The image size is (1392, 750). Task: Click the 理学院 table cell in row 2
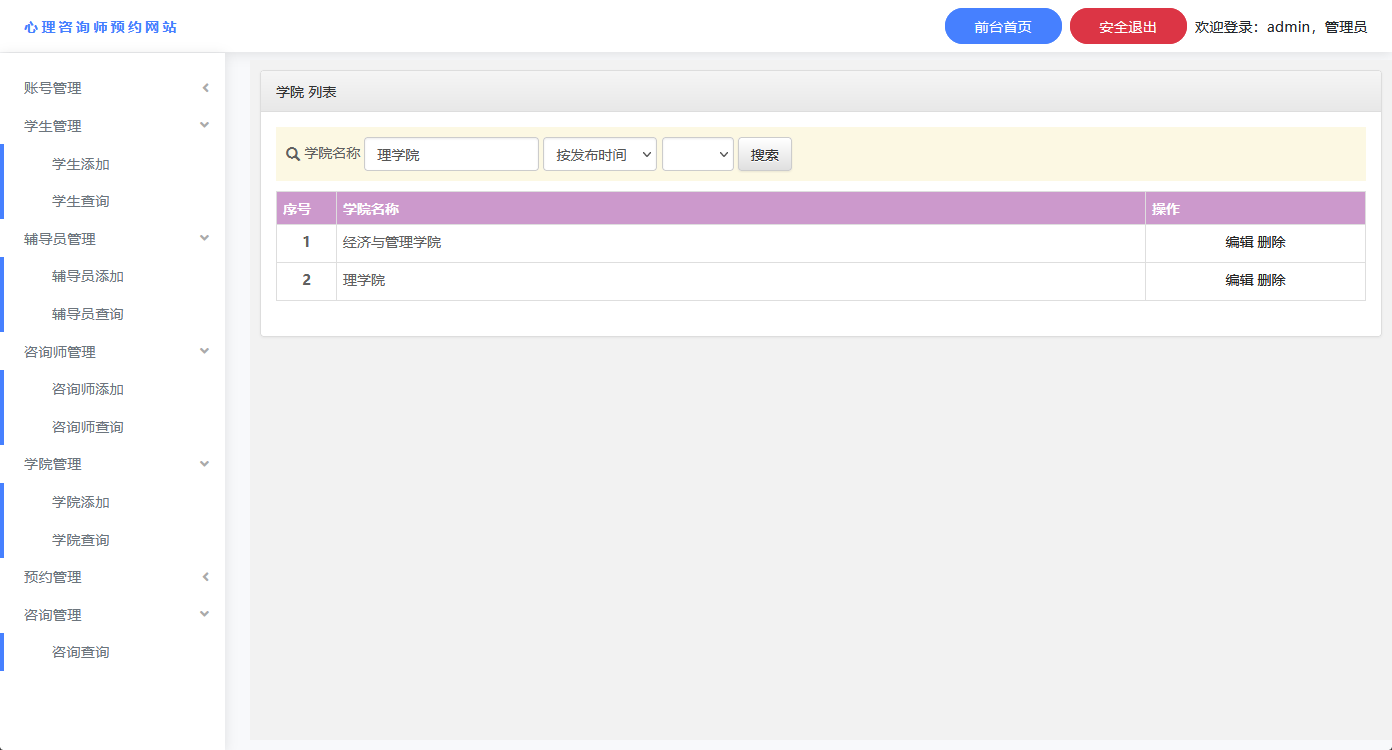tap(741, 280)
